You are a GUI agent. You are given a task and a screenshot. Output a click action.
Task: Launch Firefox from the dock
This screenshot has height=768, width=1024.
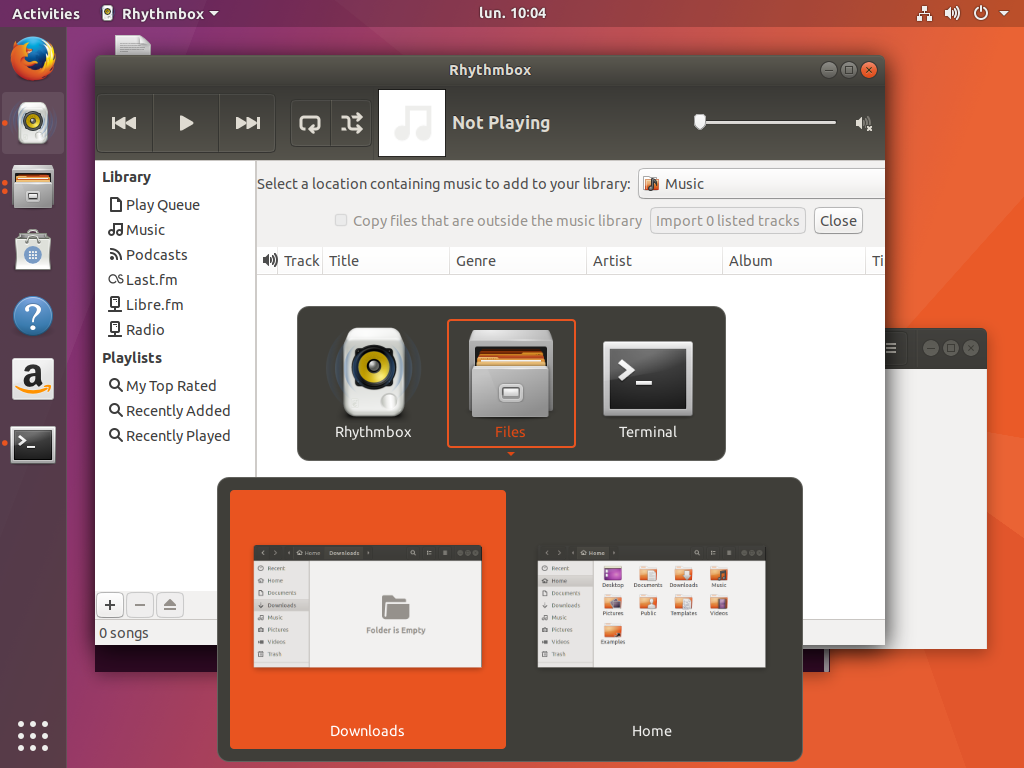click(33, 59)
